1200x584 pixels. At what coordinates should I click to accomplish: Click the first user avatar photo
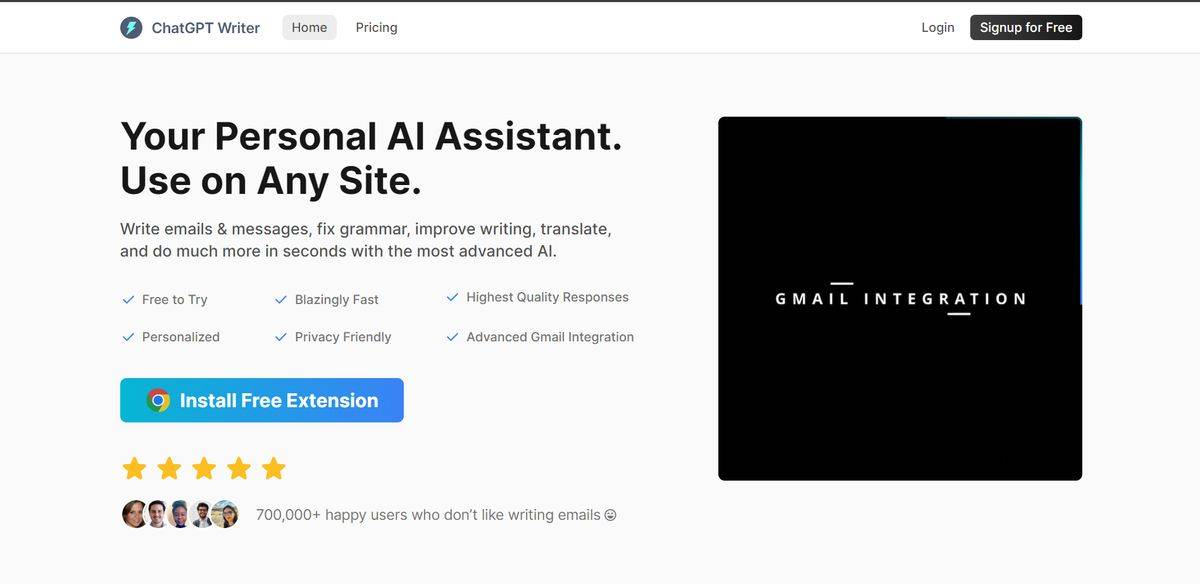[x=135, y=514]
